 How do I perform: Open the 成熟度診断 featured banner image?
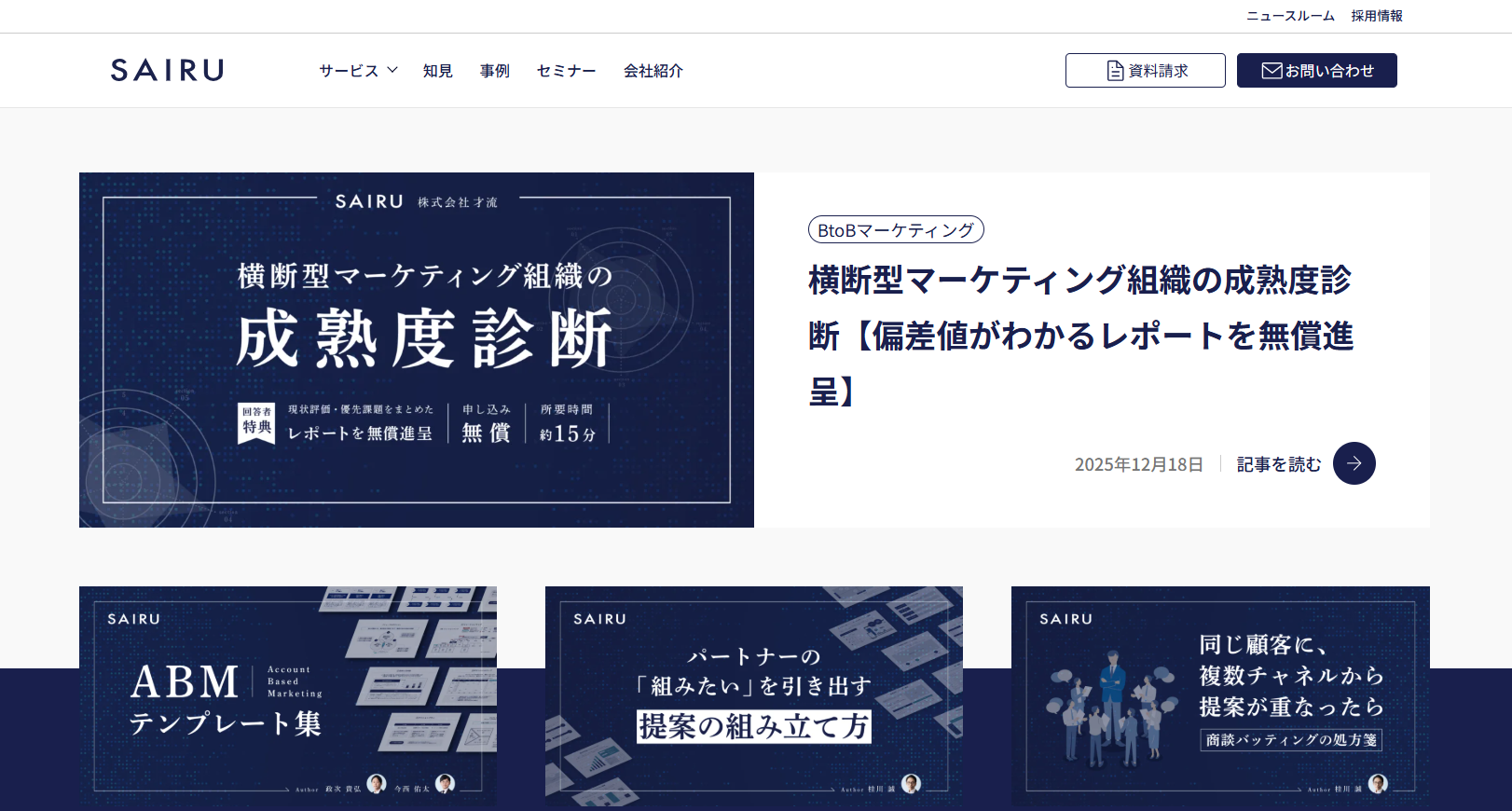coord(416,350)
